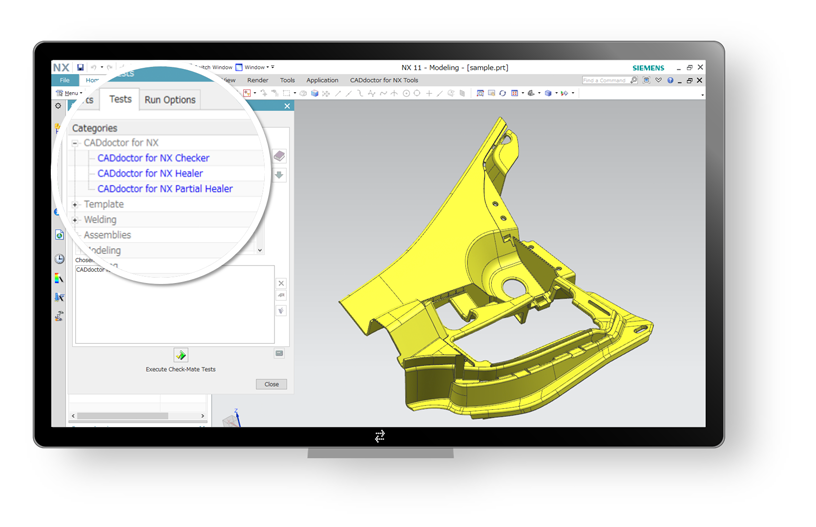
Task: Select CADdoctor for NX Healer test
Action: click(x=150, y=173)
